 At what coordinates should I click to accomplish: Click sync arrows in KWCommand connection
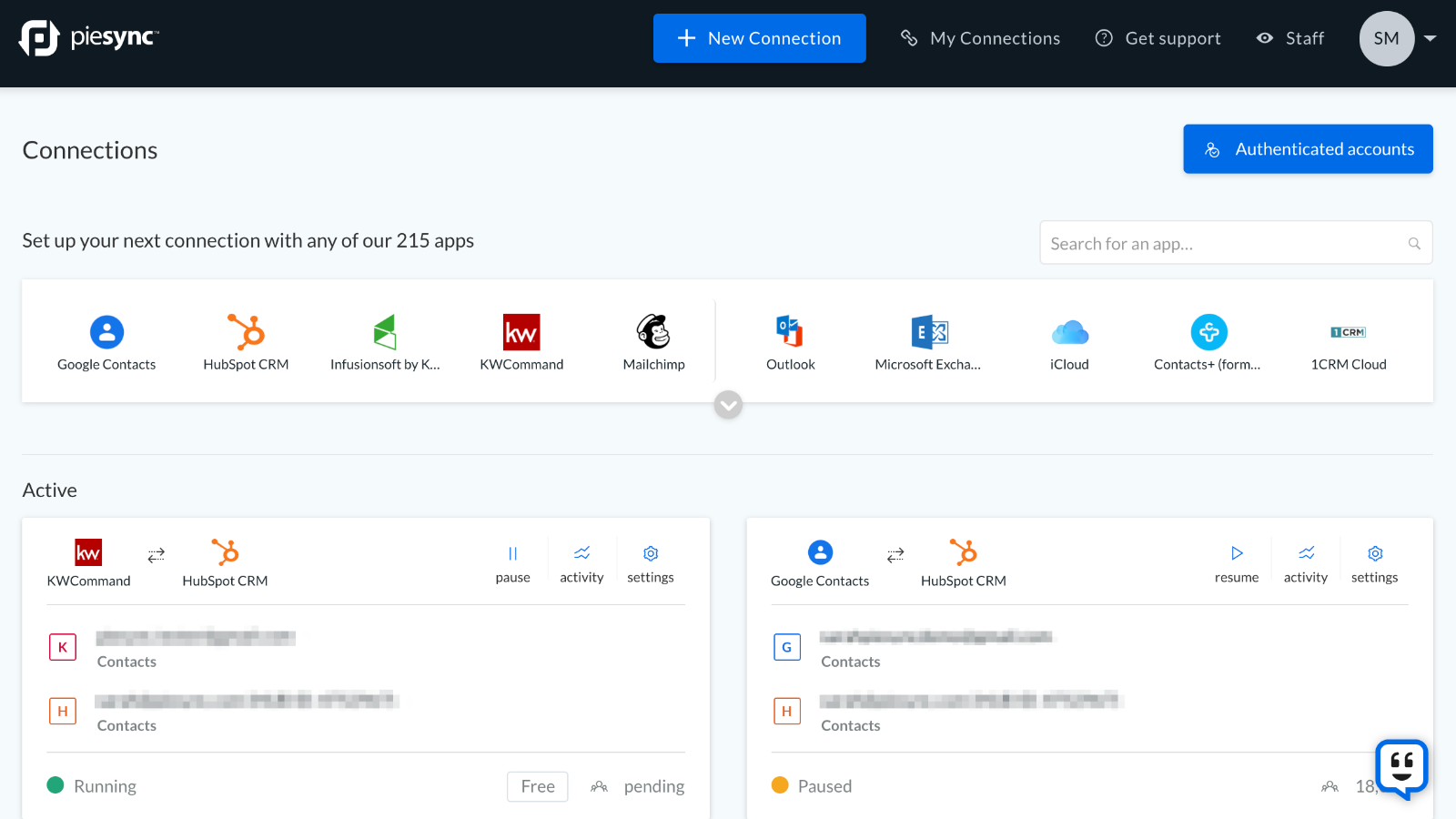coord(157,554)
